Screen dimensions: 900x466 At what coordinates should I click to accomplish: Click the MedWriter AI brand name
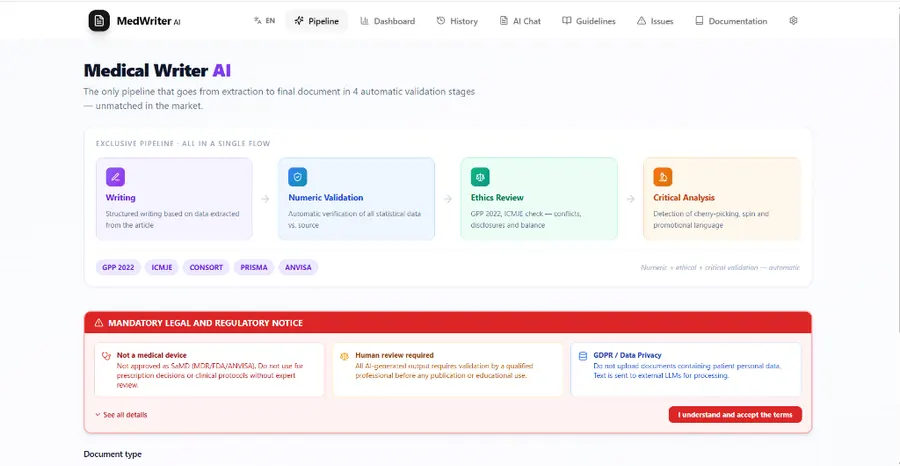[149, 21]
